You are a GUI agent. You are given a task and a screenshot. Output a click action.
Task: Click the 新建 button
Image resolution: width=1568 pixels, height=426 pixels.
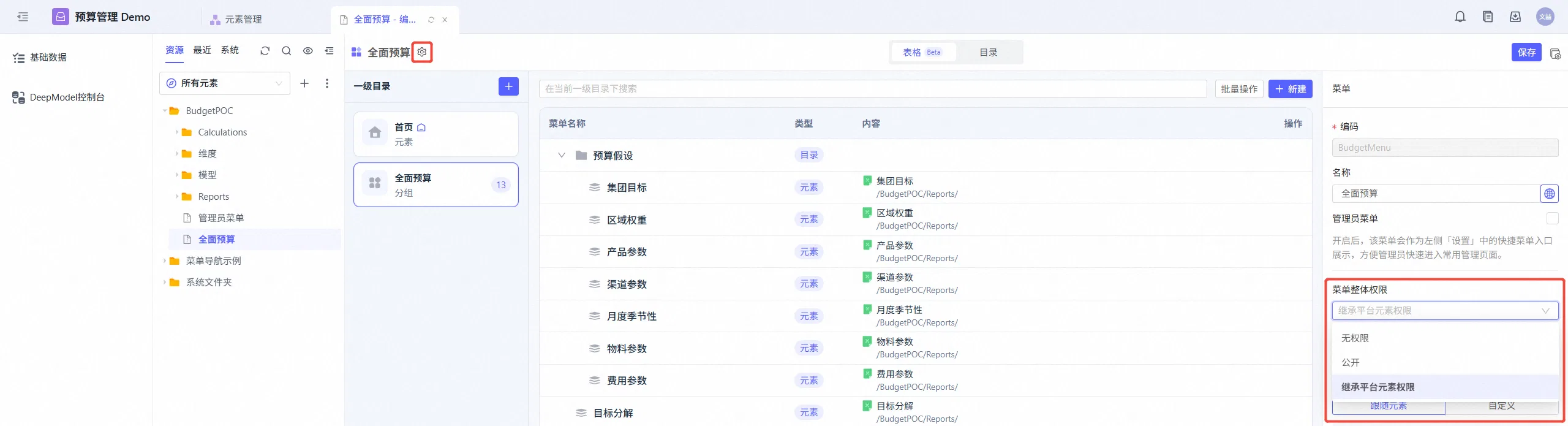click(1290, 89)
